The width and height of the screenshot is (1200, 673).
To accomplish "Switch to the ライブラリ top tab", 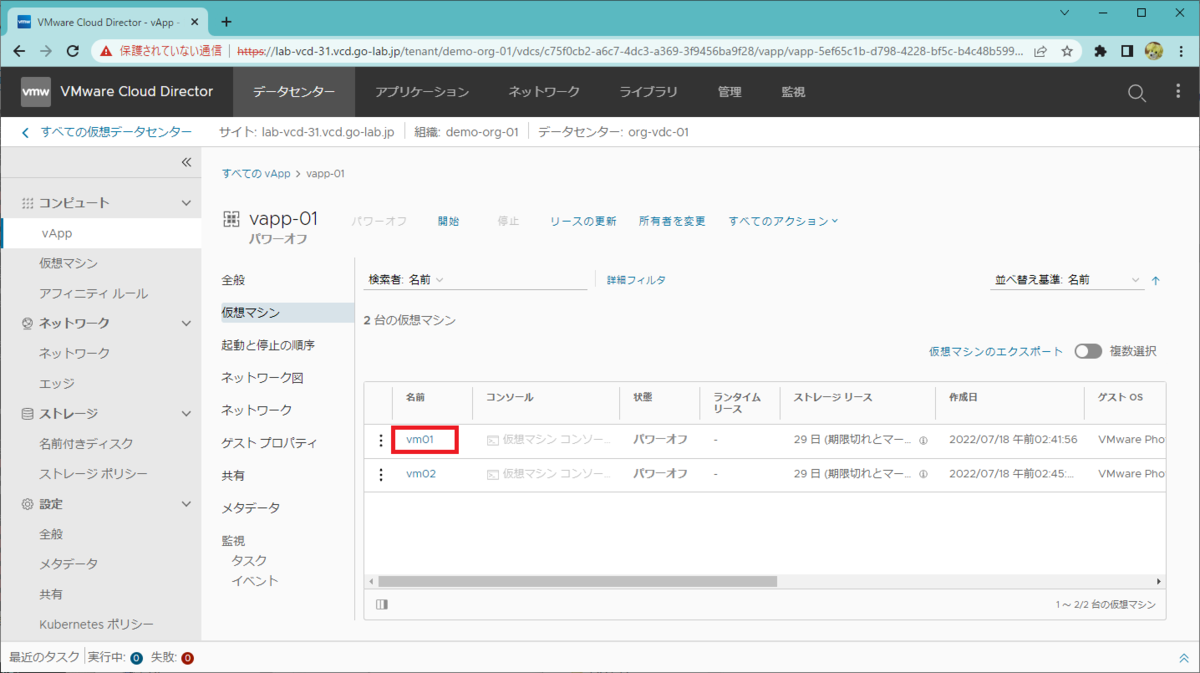I will pos(648,92).
